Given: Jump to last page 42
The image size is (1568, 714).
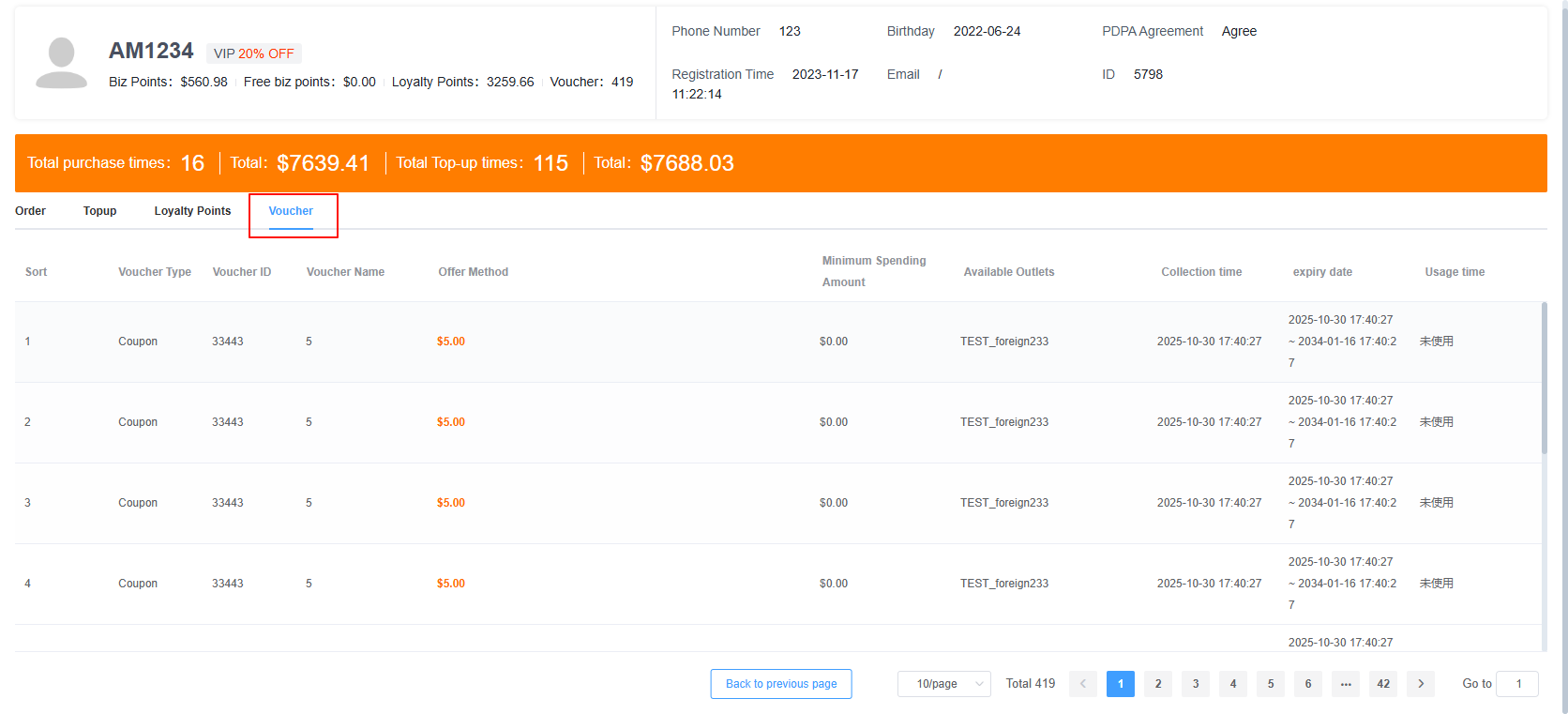Looking at the screenshot, I should (1383, 684).
